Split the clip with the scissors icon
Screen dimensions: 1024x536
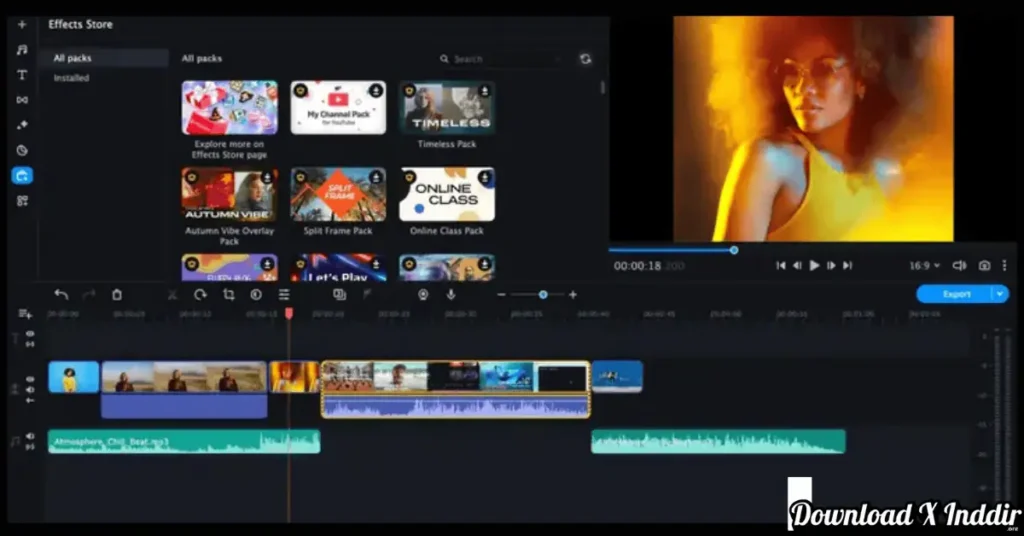pyautogui.click(x=172, y=294)
